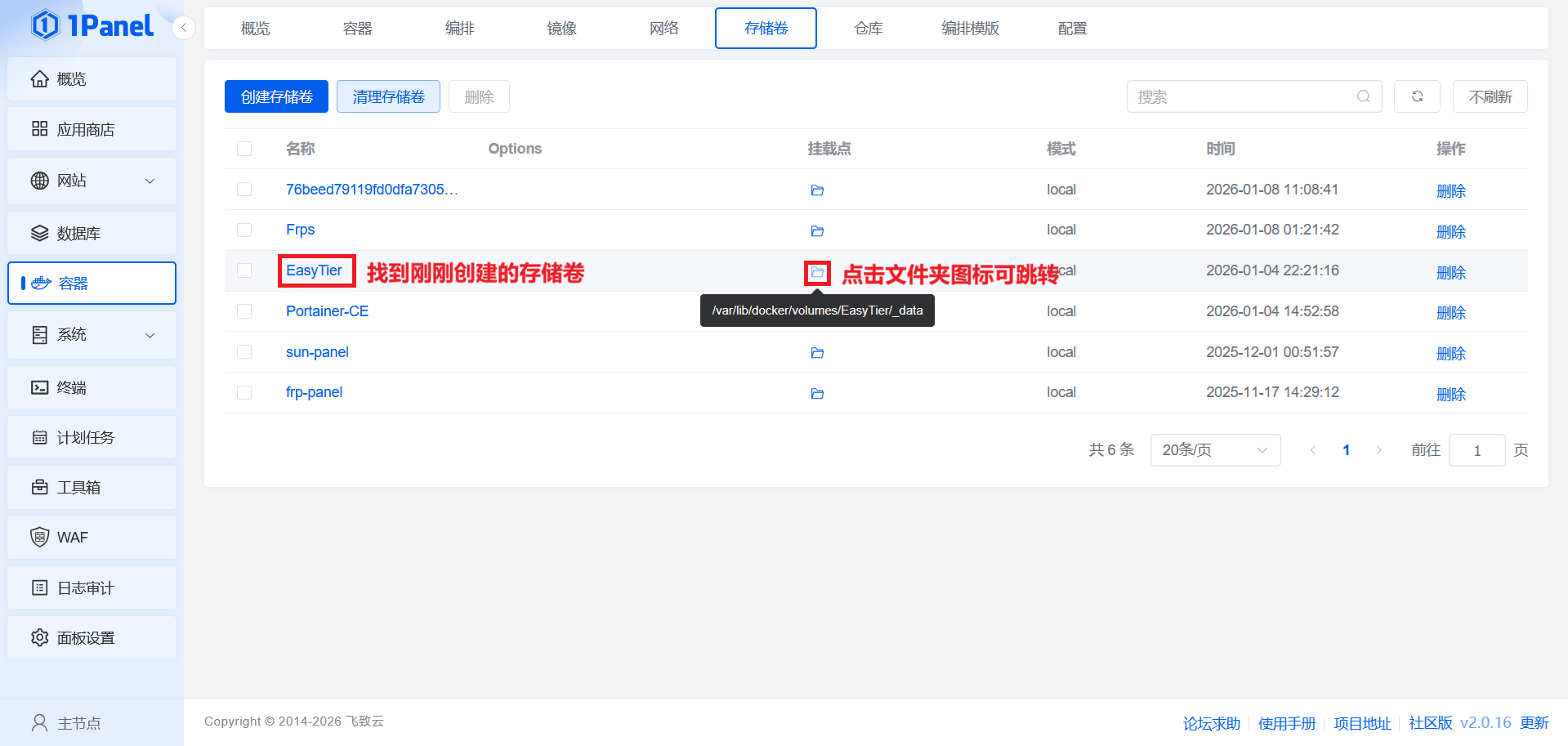This screenshot has height=746, width=1568.
Task: Collapse the sidebar with the arrow icon
Action: [x=184, y=28]
